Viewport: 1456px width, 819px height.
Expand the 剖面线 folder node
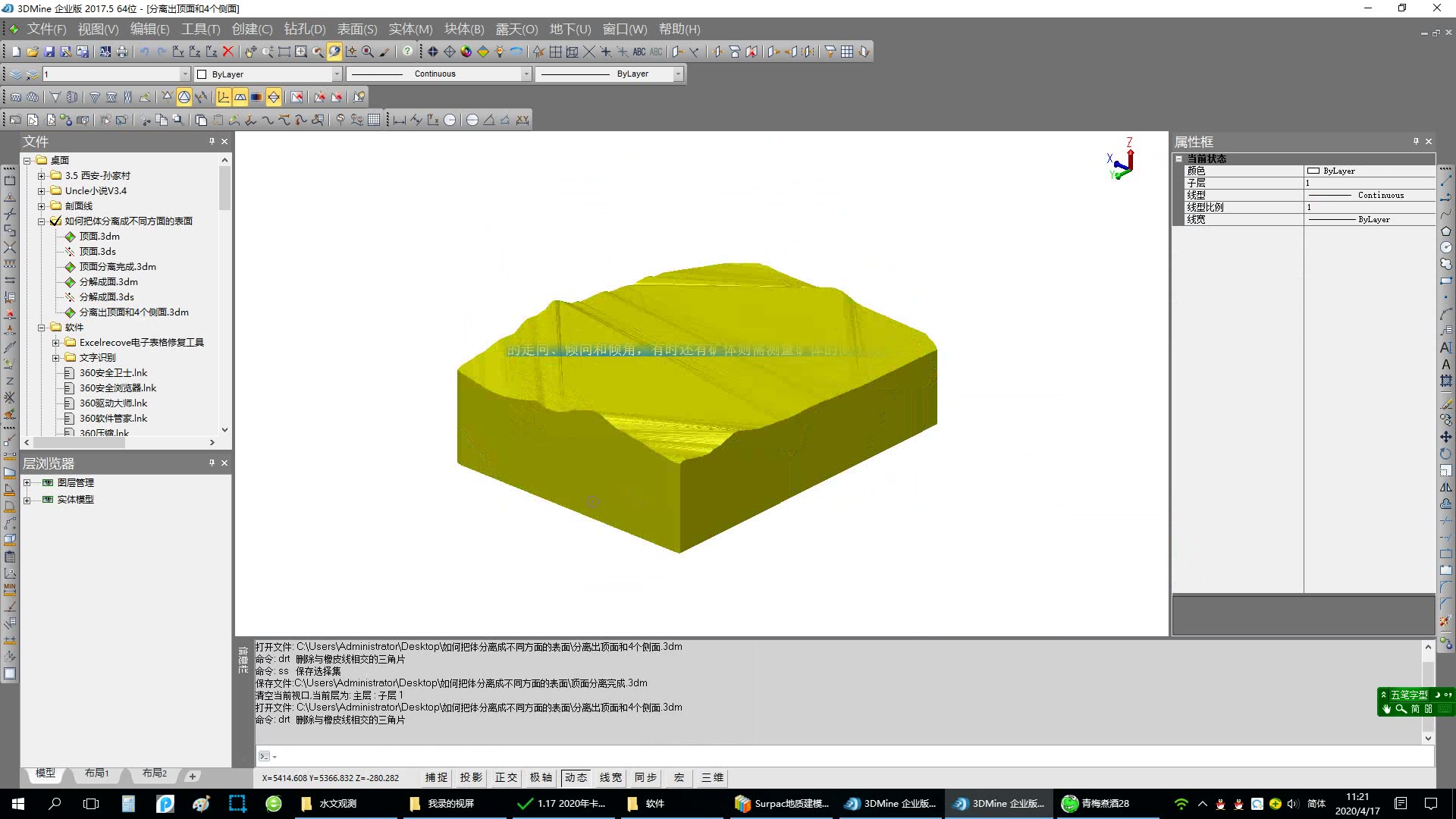42,206
